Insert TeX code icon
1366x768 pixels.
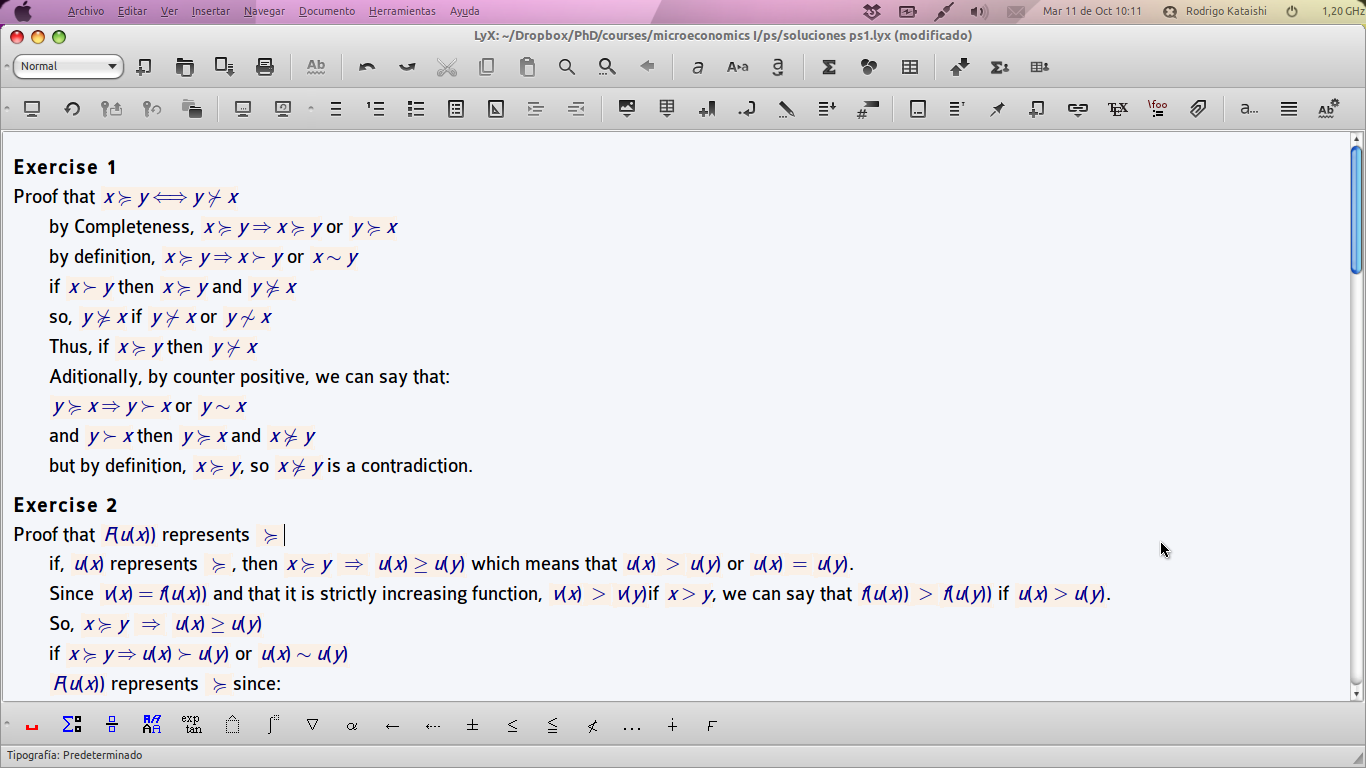tap(1118, 109)
